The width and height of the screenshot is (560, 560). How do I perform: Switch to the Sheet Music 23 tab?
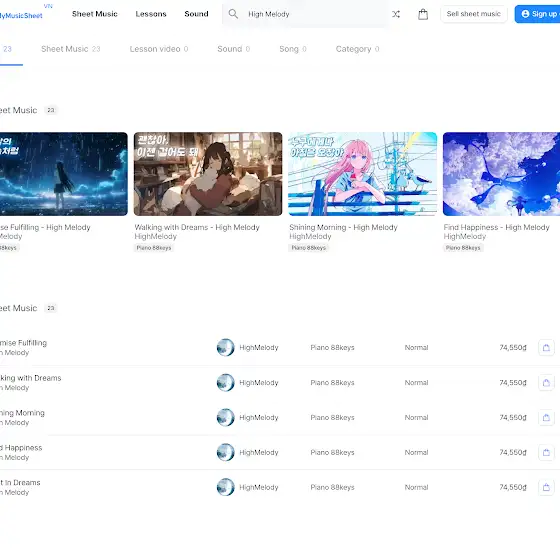[71, 49]
